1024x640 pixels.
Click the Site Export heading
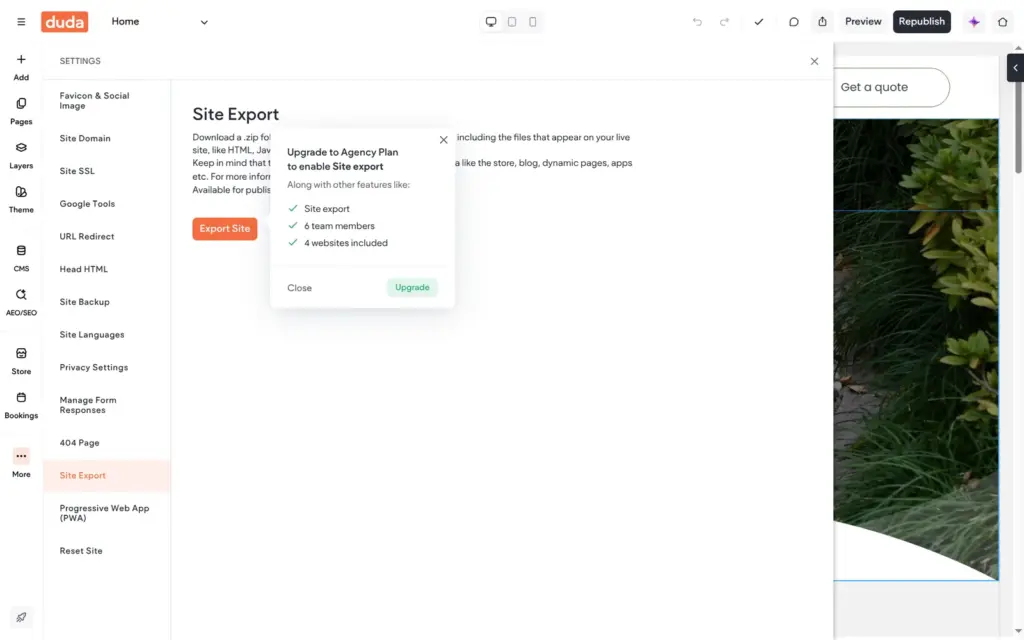tap(236, 114)
